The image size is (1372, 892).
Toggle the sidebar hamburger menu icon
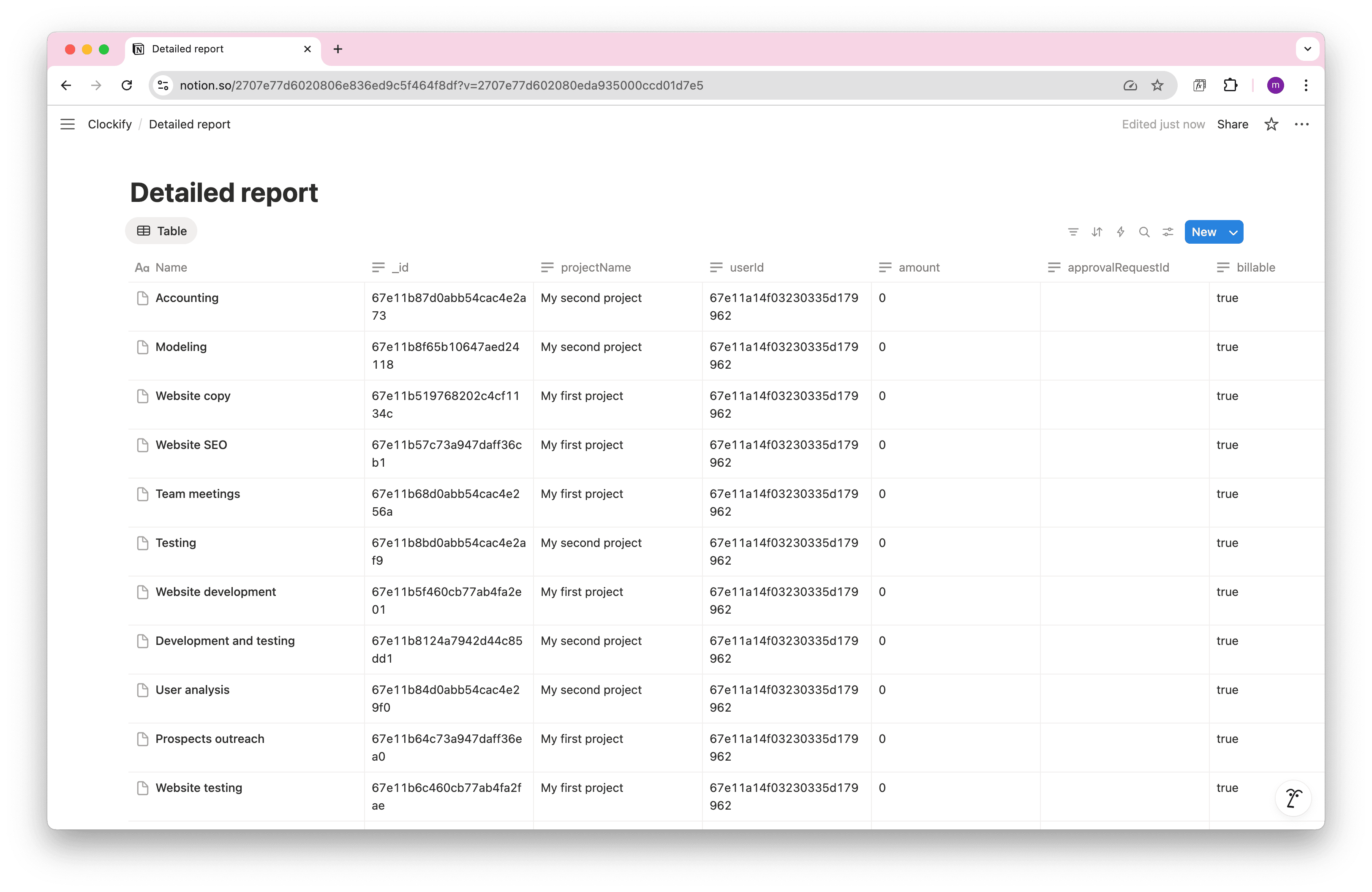coord(68,125)
